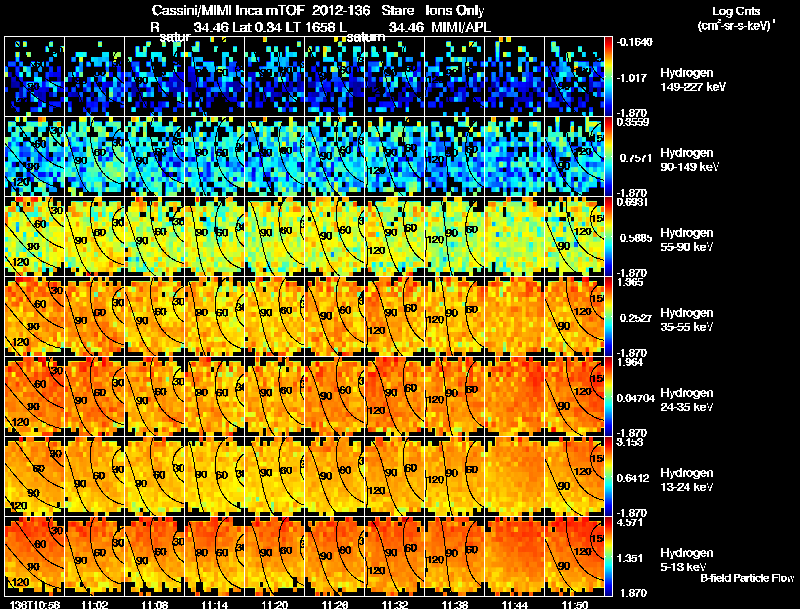Click the colorbar beside the 5-13 keV row

click(x=608, y=556)
